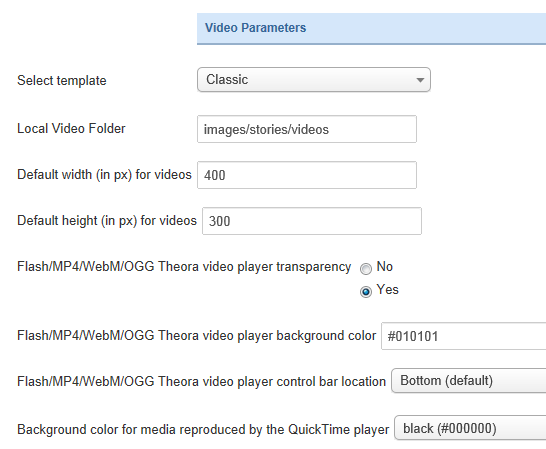The height and width of the screenshot is (449, 546).
Task: Click the Local Video Folder path field
Action: [307, 129]
